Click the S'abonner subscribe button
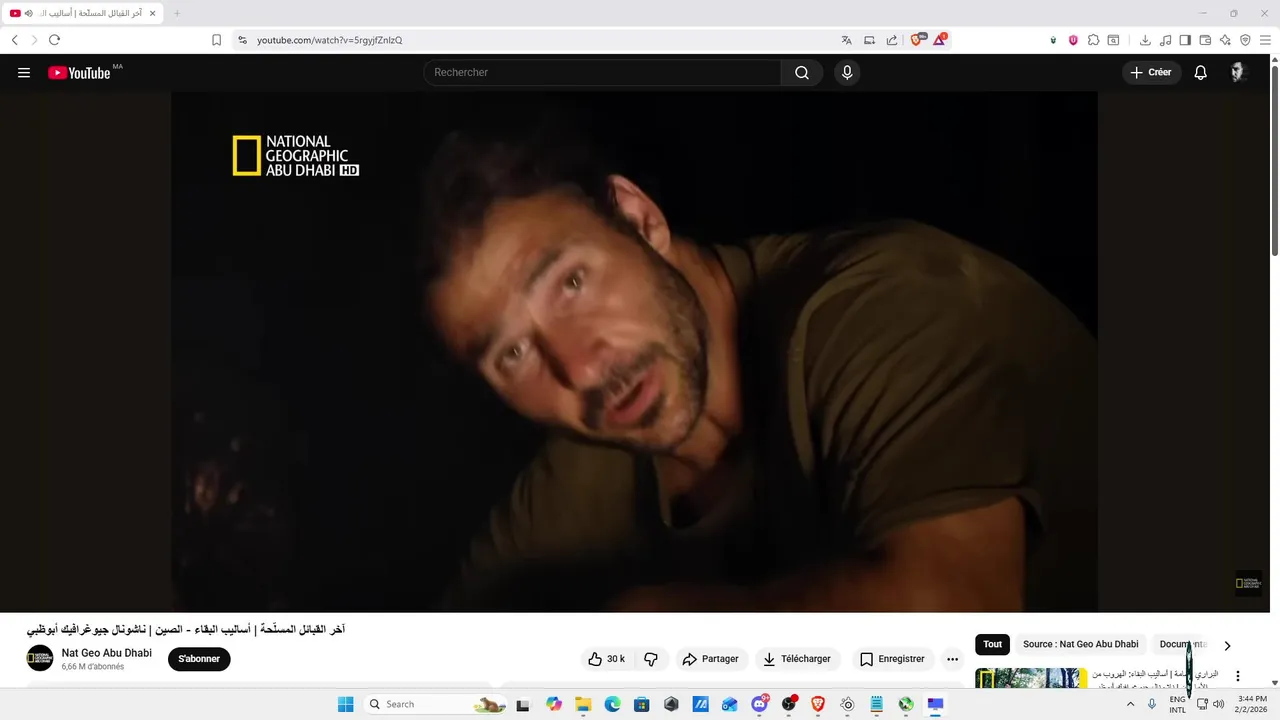The image size is (1280, 720). (199, 659)
